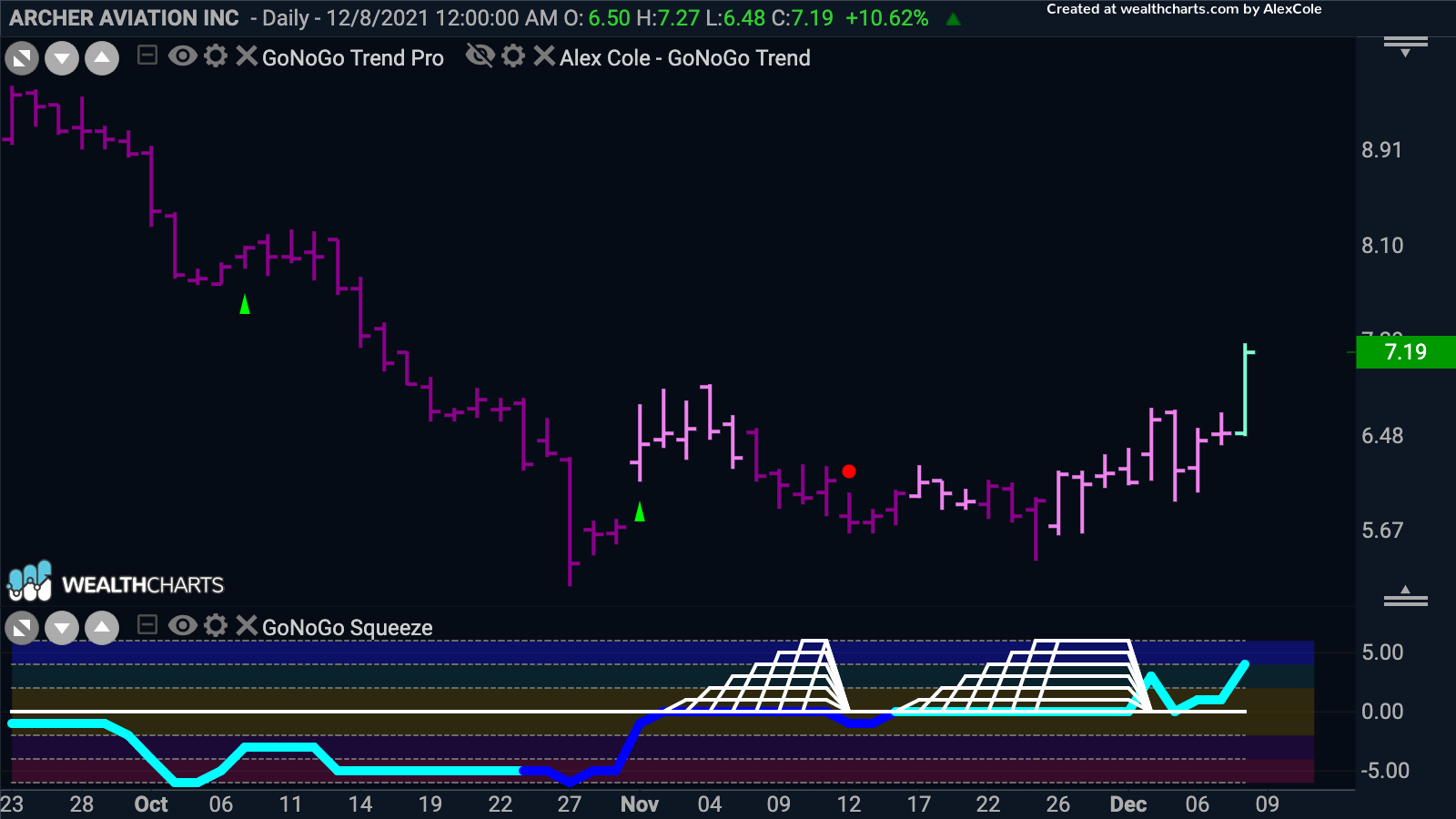The width and height of the screenshot is (1456, 819).
Task: Move the GoNoGo Squeeze pane up
Action: click(102, 628)
